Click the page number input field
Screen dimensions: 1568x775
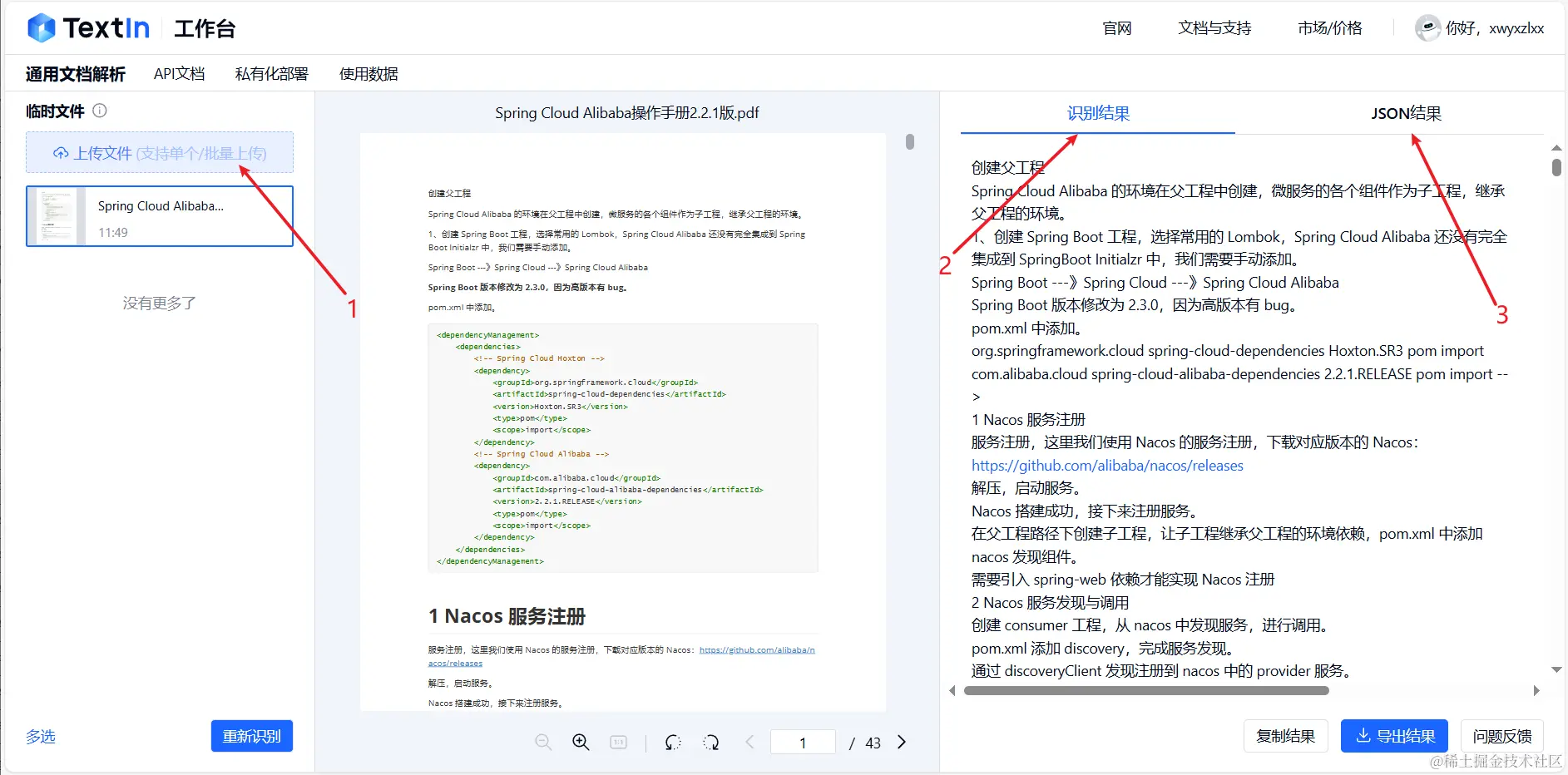(x=803, y=742)
